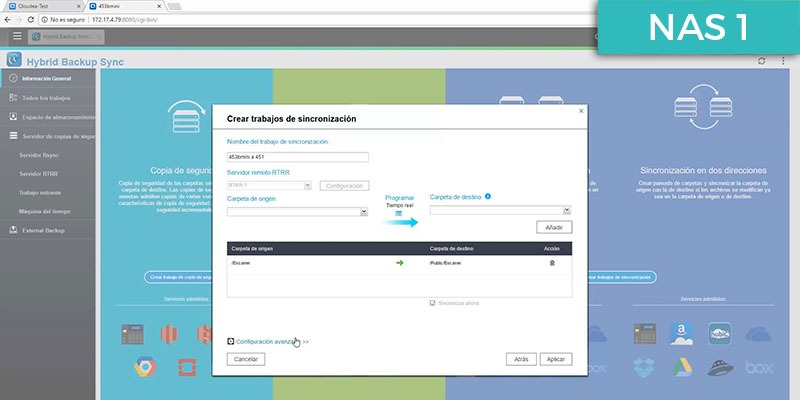Click the backup server icon above Copia de seguridad
The height and width of the screenshot is (400, 800).
tap(186, 116)
